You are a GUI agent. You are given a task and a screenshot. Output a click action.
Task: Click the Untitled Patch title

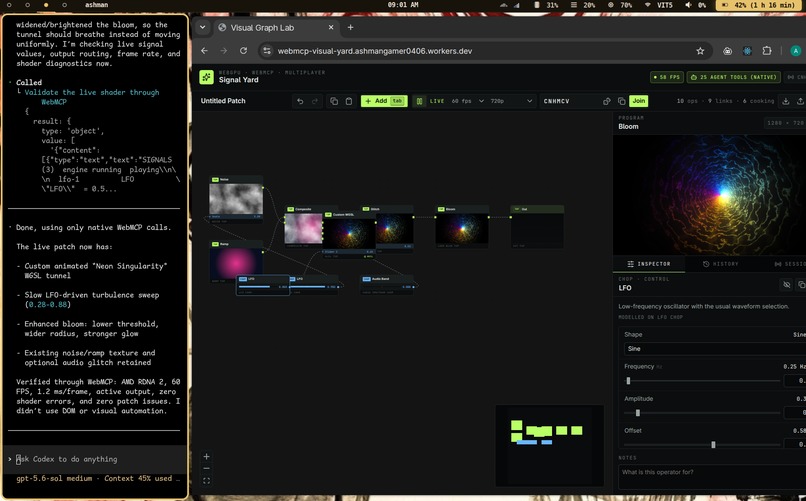[223, 101]
